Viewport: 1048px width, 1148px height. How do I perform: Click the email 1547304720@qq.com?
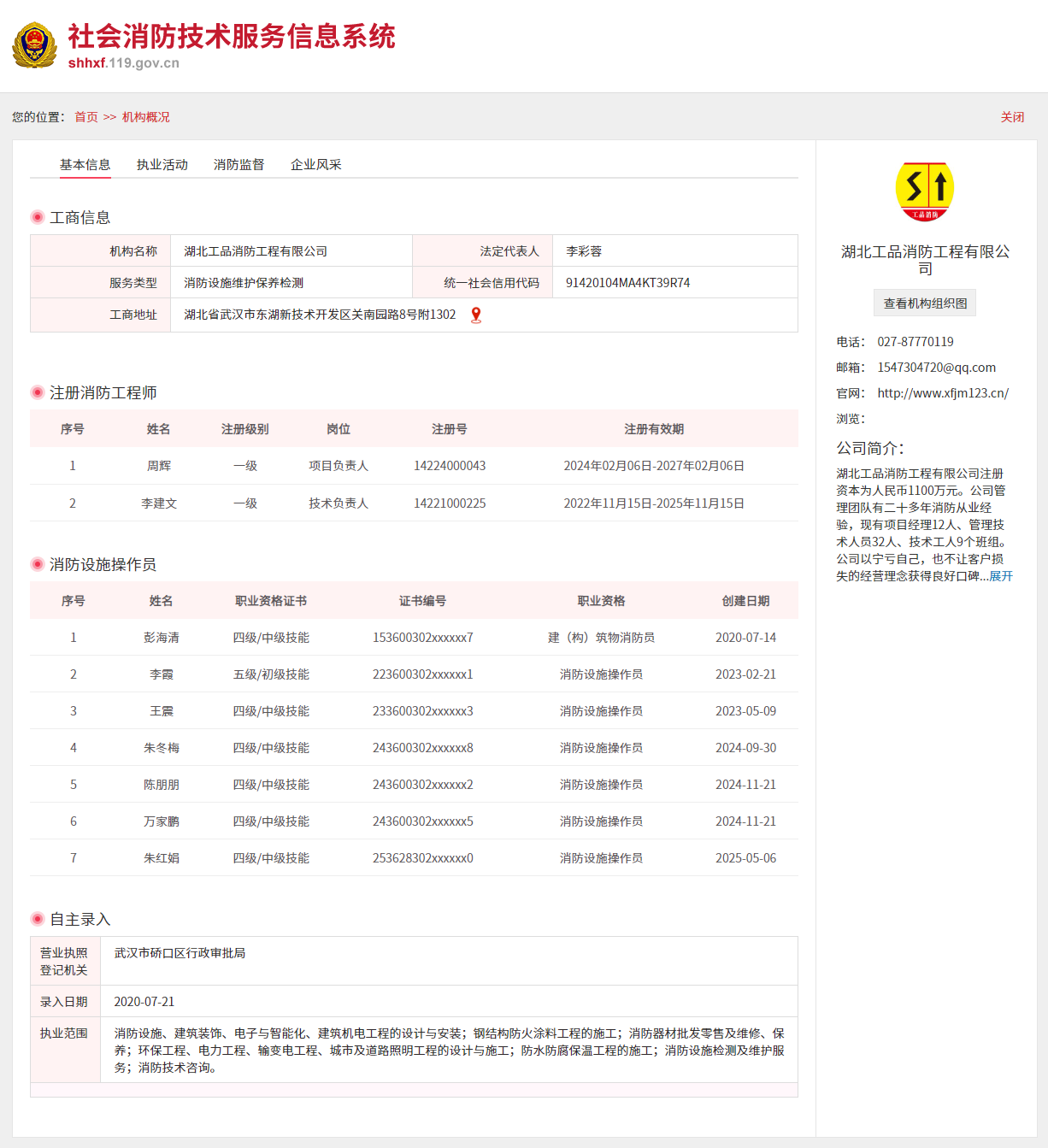(937, 368)
